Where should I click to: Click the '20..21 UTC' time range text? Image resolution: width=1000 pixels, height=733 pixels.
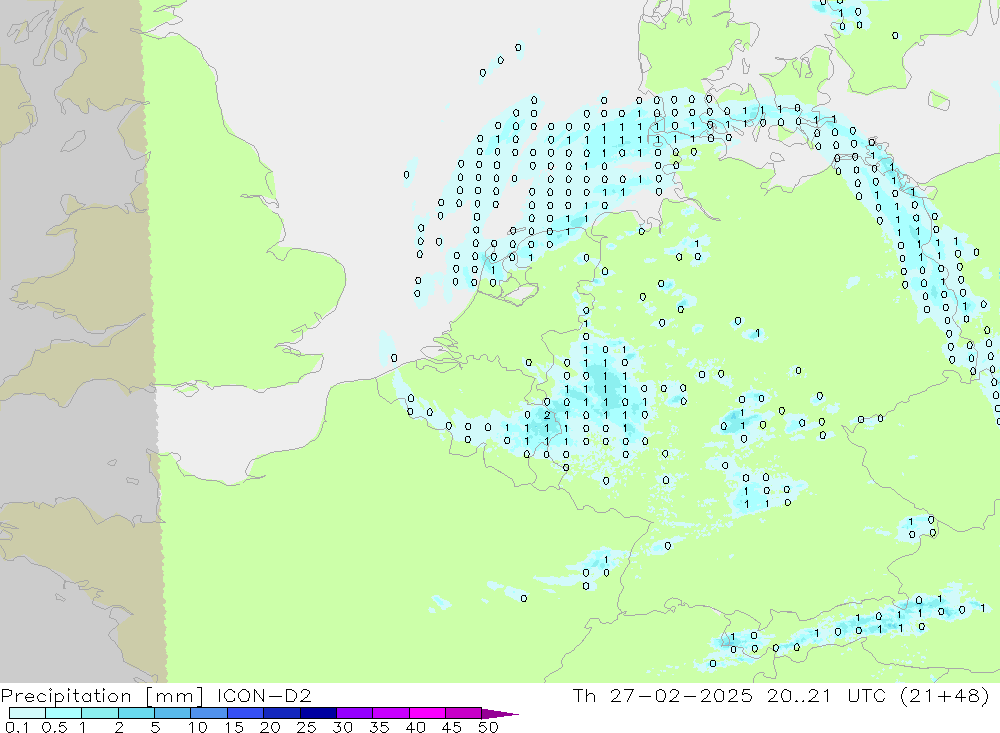827,695
